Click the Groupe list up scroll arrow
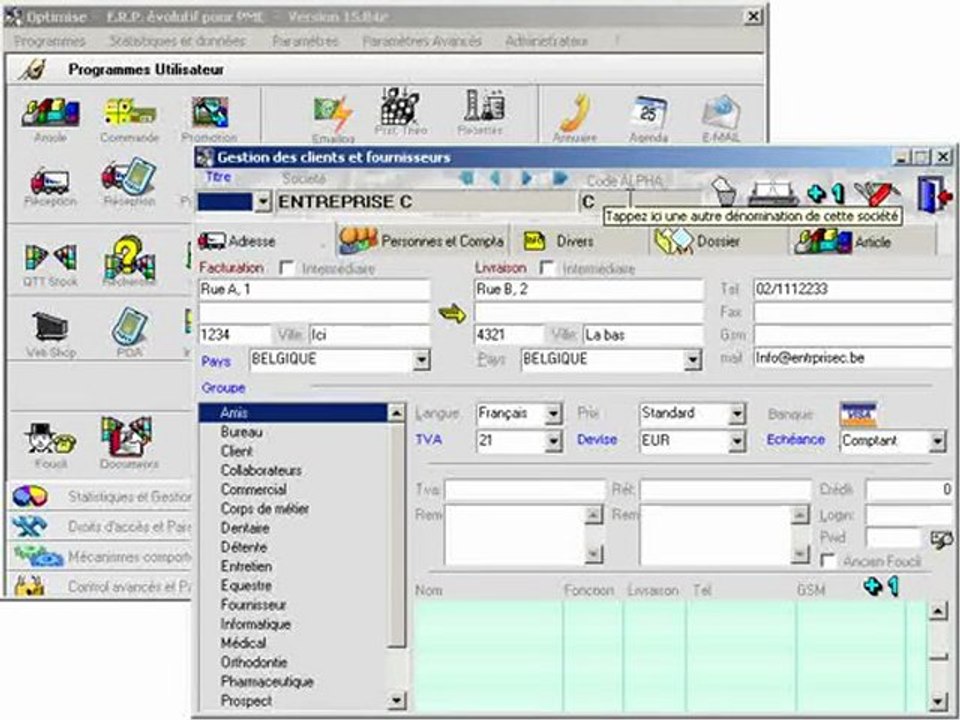 397,413
